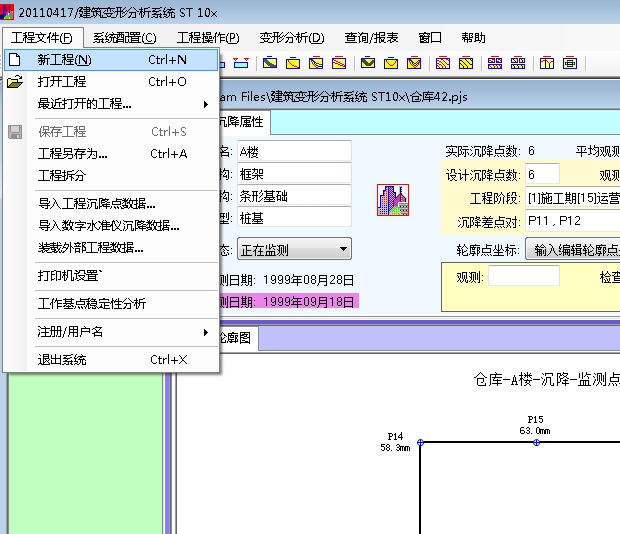Viewport: 620px width, 534px height.
Task: Open the 查询/报表 menu
Action: pyautogui.click(x=371, y=38)
